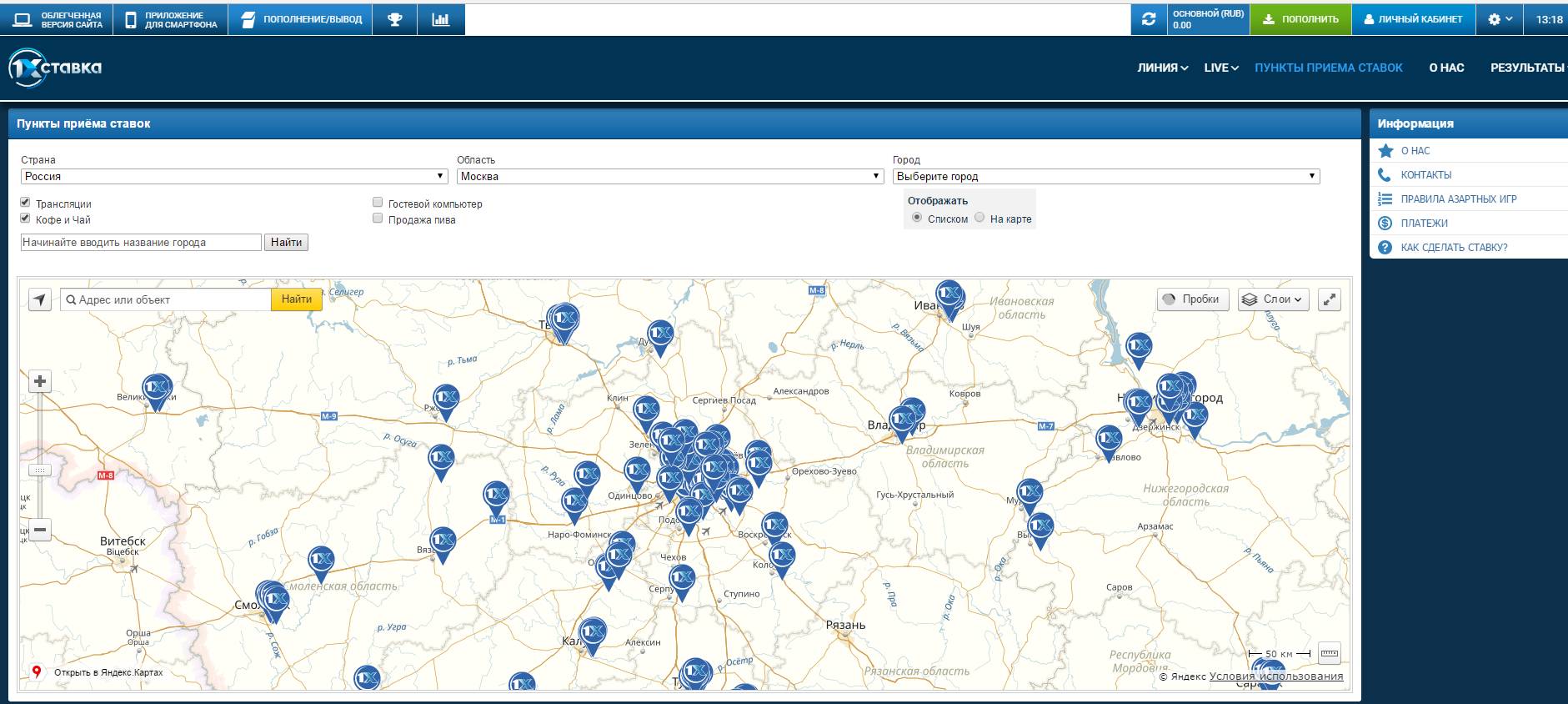Open the О НАС top menu item
The height and width of the screenshot is (704, 1568).
pos(1446,68)
